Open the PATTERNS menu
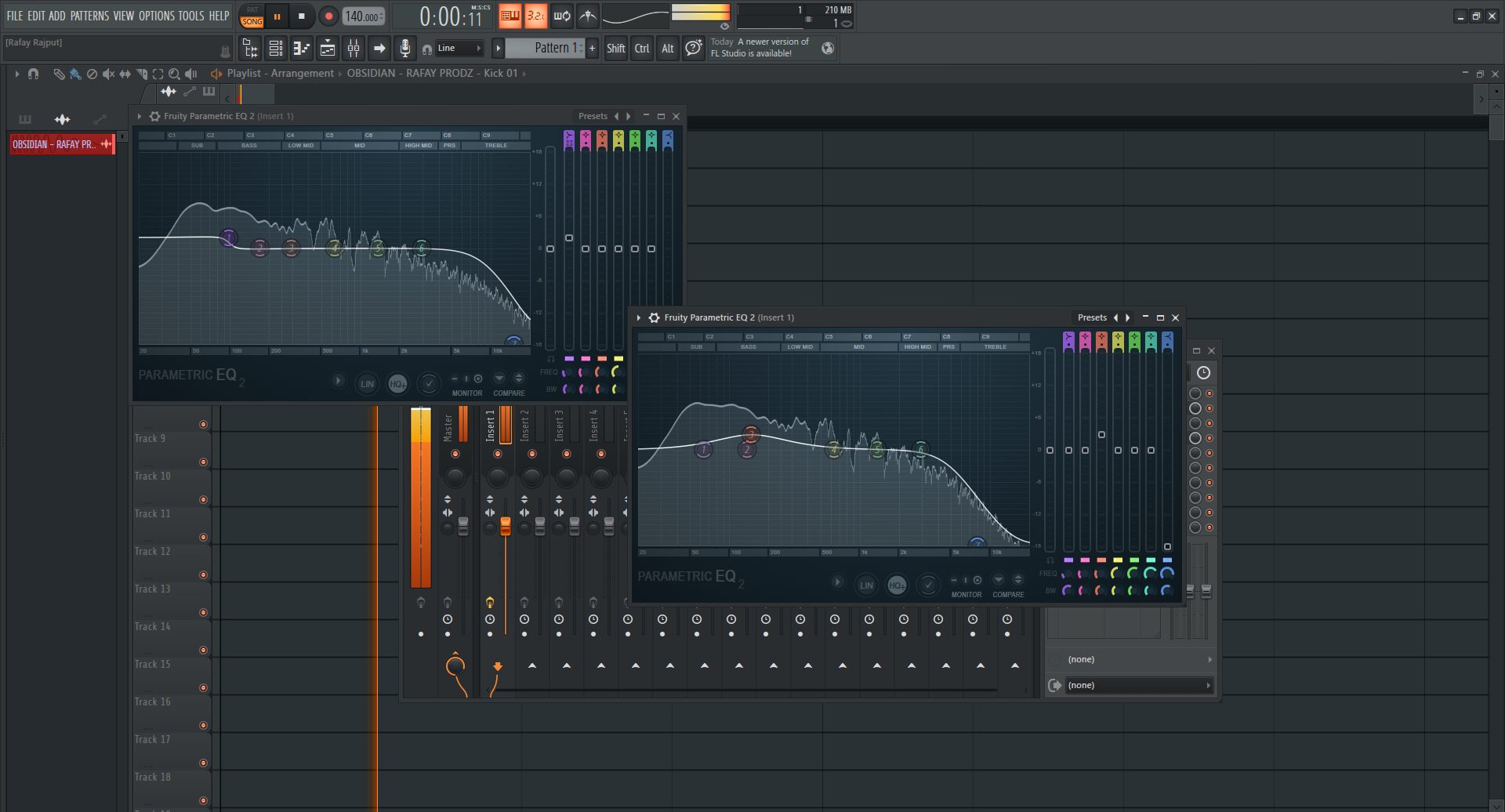This screenshot has height=812, width=1505. pos(89,16)
